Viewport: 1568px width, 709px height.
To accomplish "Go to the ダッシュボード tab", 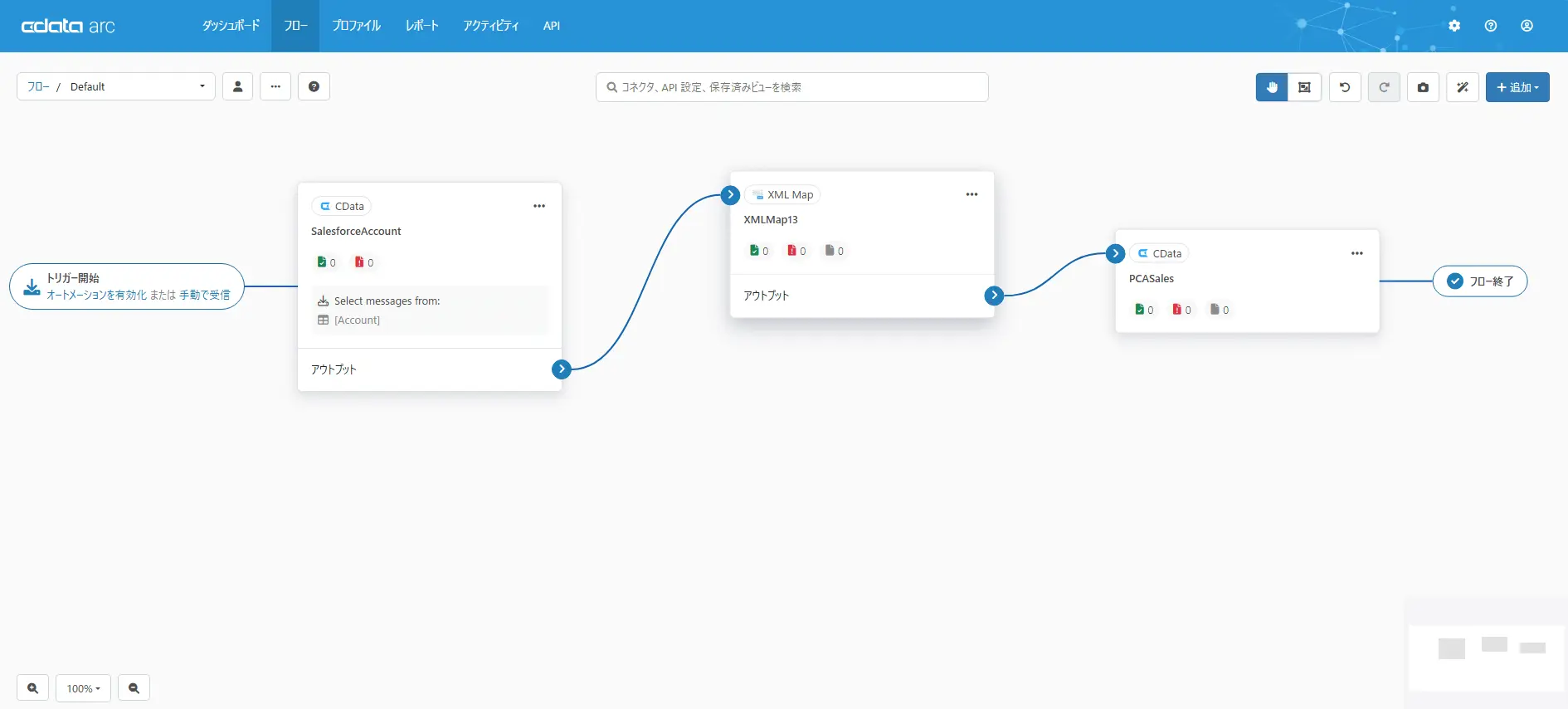I will [x=231, y=26].
